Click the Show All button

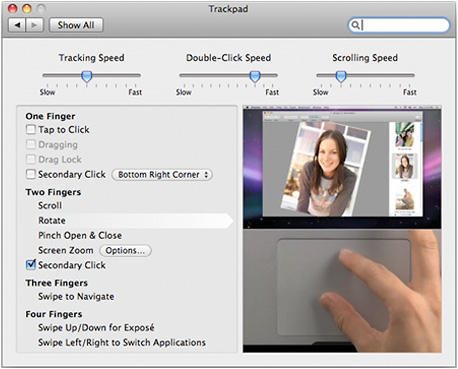point(76,25)
